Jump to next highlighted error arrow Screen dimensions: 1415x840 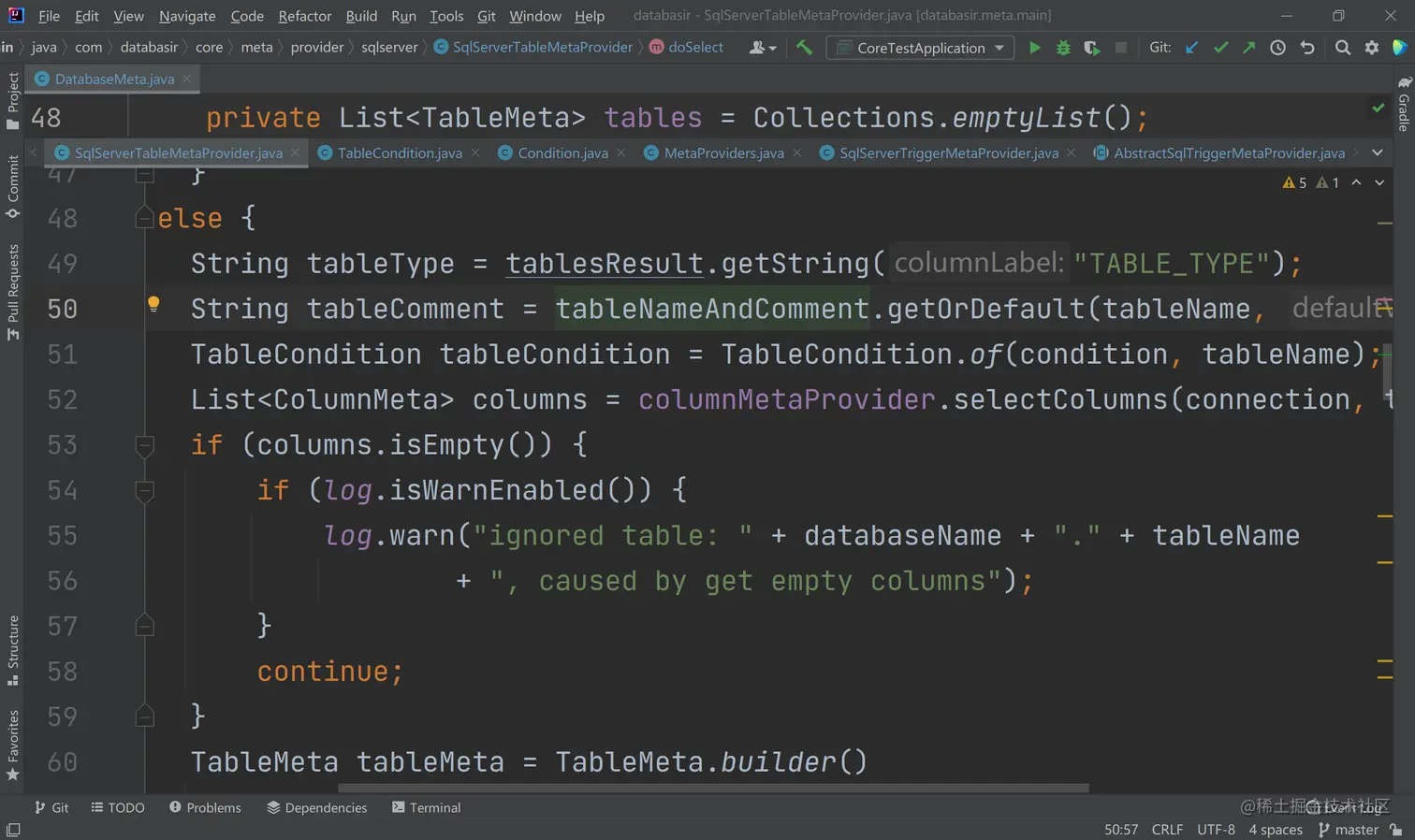point(1379,182)
